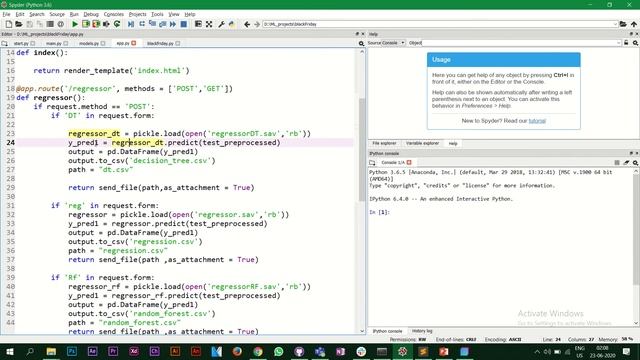Close the models.py tab
The height and width of the screenshot is (360, 640).
(x=103, y=43)
